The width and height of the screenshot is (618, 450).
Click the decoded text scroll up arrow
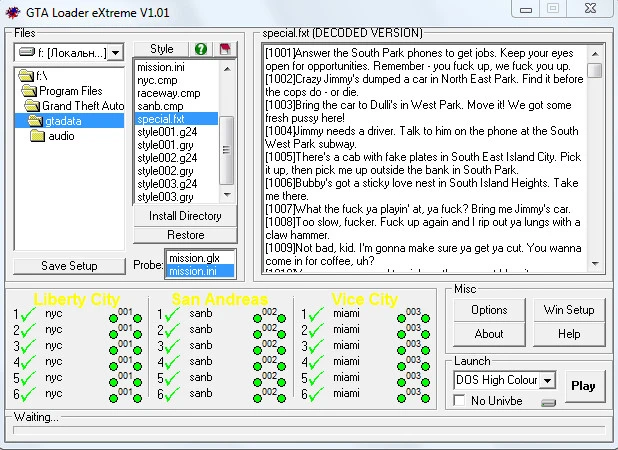595,54
